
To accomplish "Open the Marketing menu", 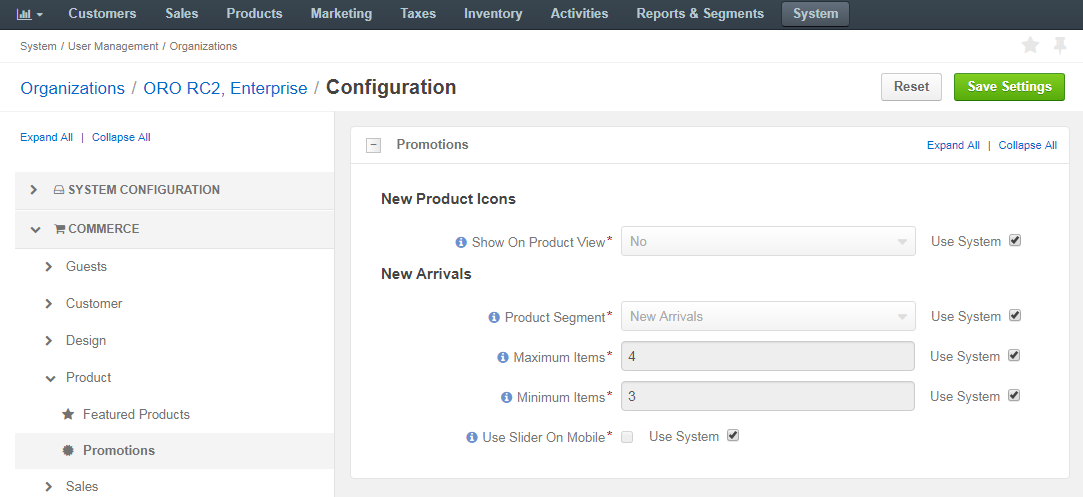I will coord(341,14).
